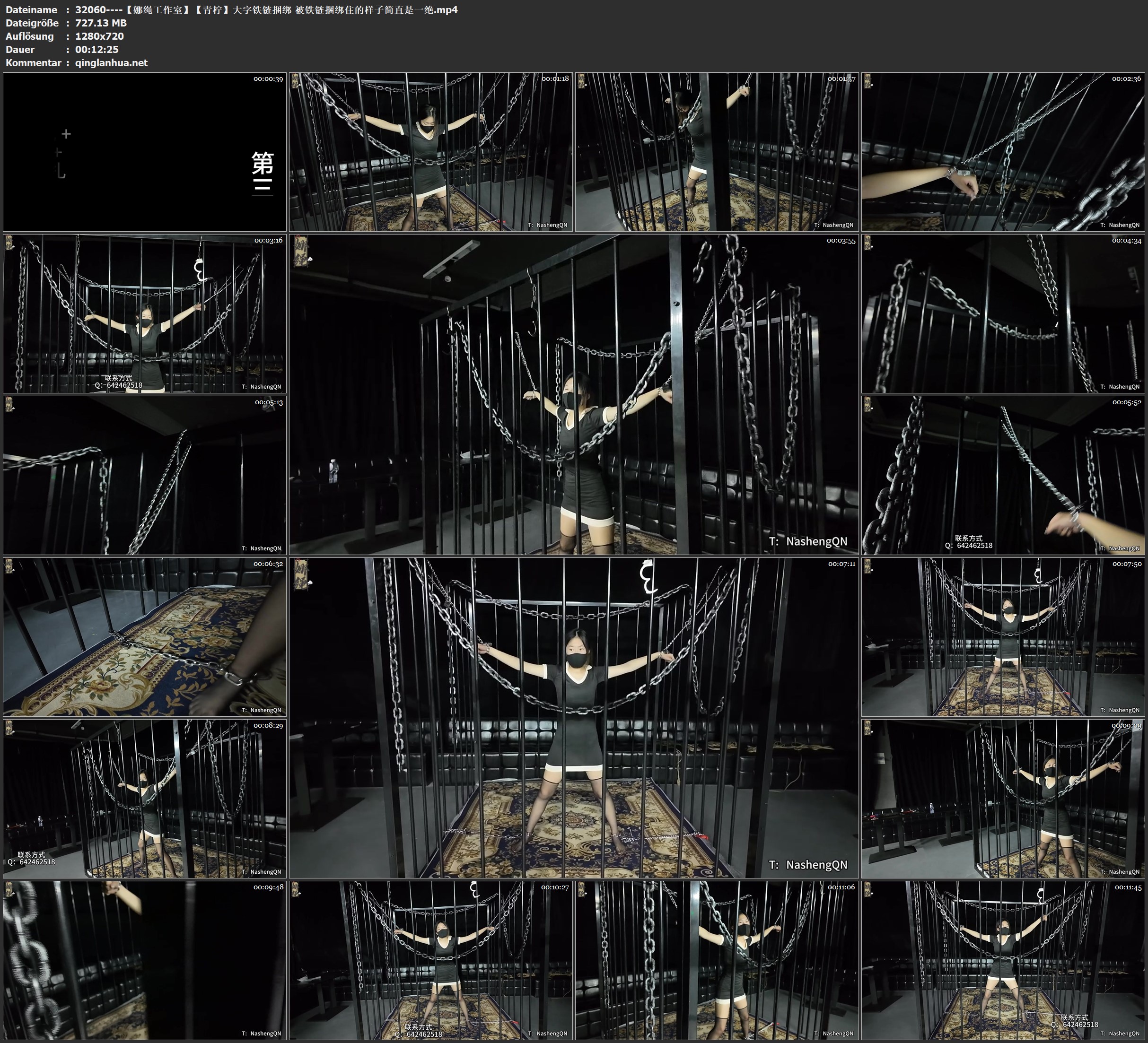
Task: Select the thumbnail marked 00:05:52
Action: pos(1003,475)
